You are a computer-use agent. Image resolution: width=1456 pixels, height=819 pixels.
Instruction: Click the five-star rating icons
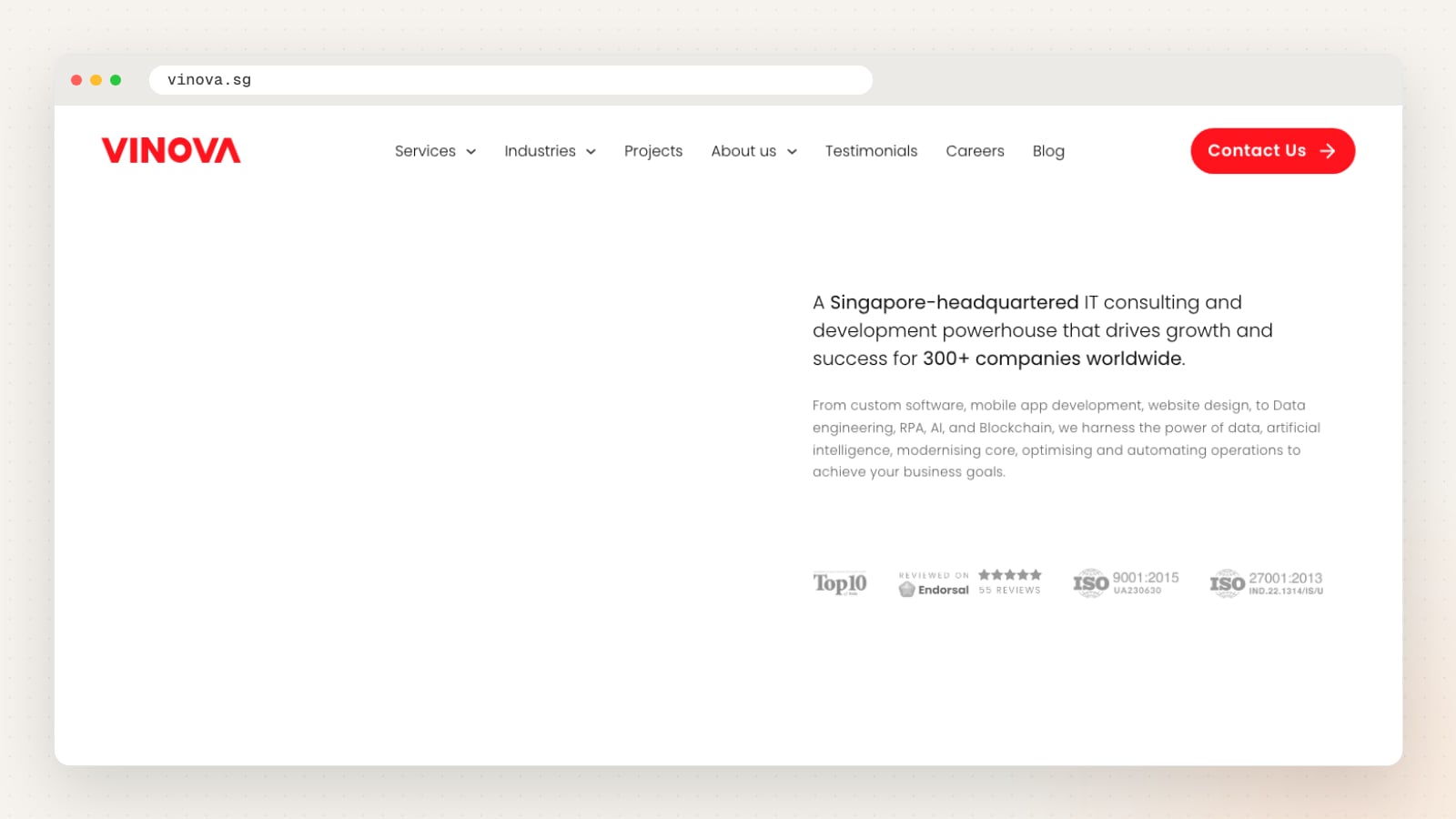pos(1010,575)
